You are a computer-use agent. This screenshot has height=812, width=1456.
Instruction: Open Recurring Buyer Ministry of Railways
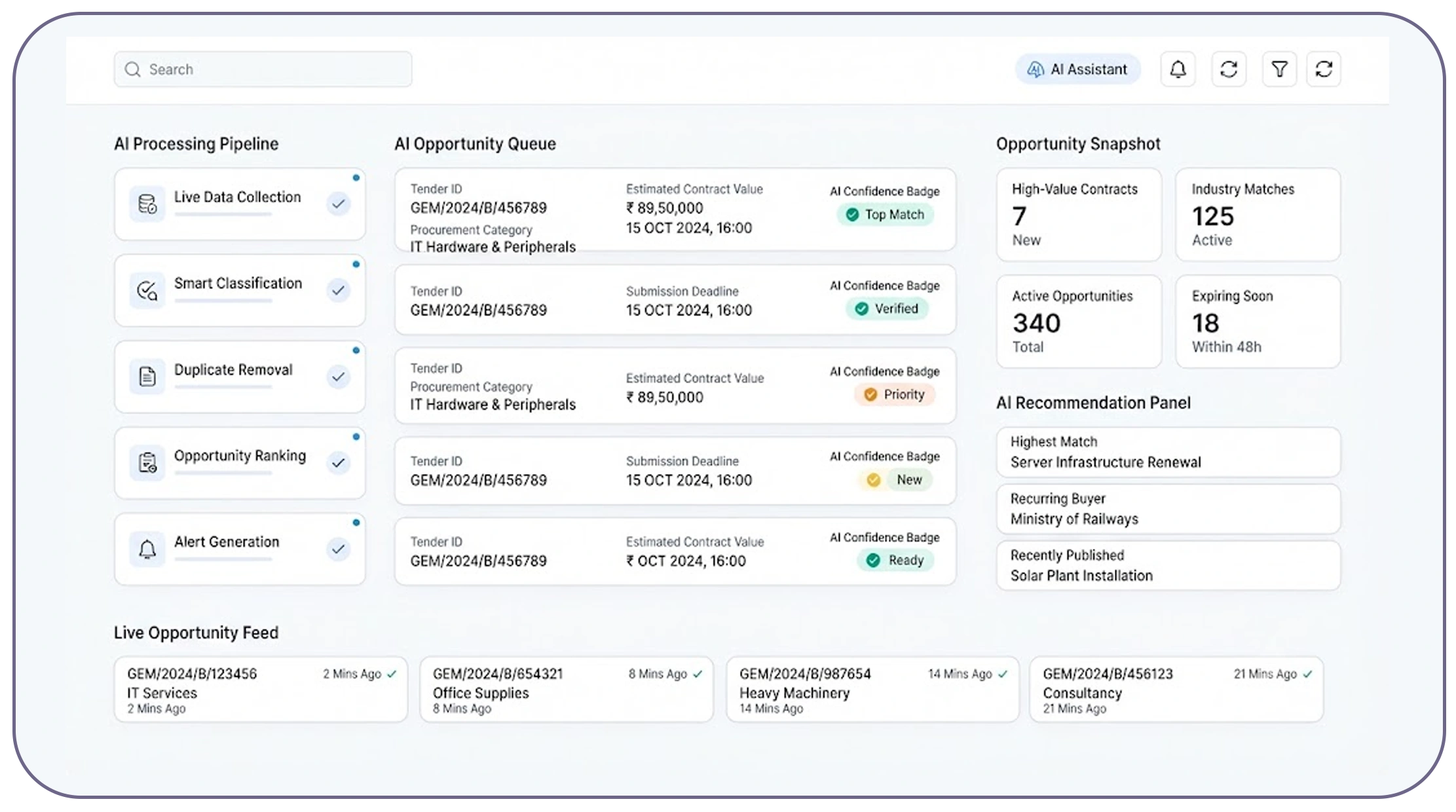click(x=1168, y=509)
